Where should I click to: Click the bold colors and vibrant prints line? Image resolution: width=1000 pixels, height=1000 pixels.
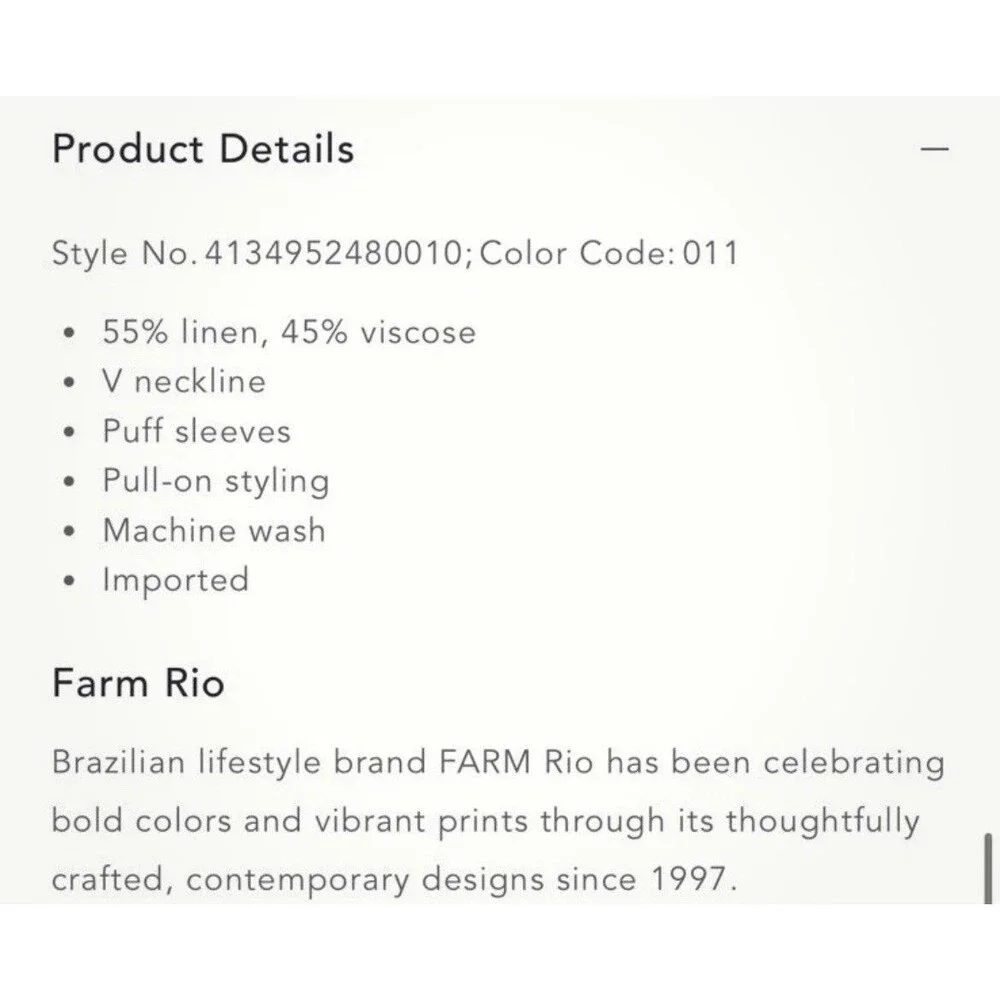(485, 821)
